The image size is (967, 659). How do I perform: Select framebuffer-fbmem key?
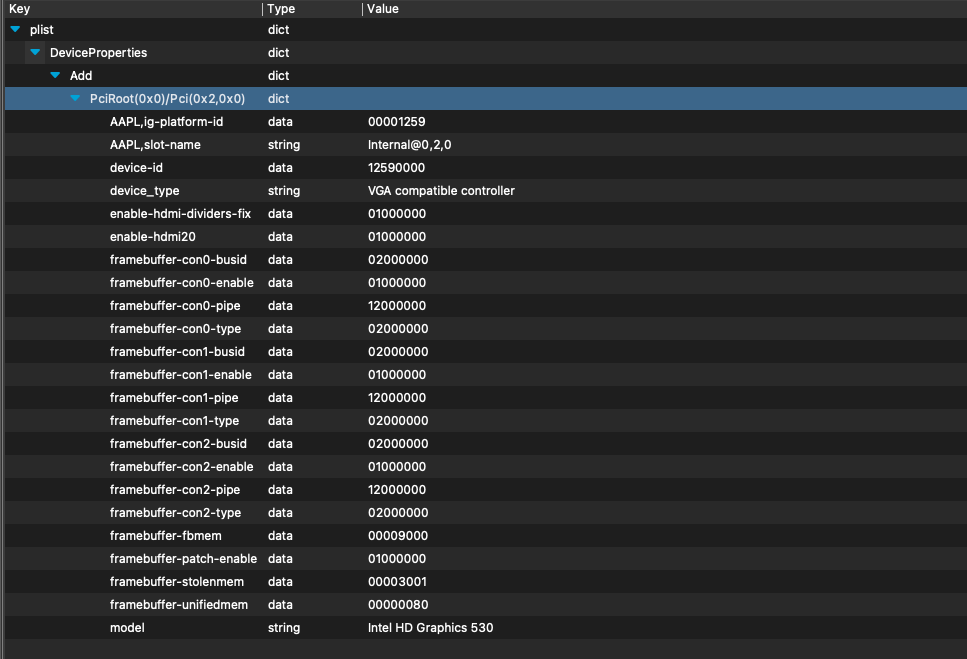click(165, 536)
